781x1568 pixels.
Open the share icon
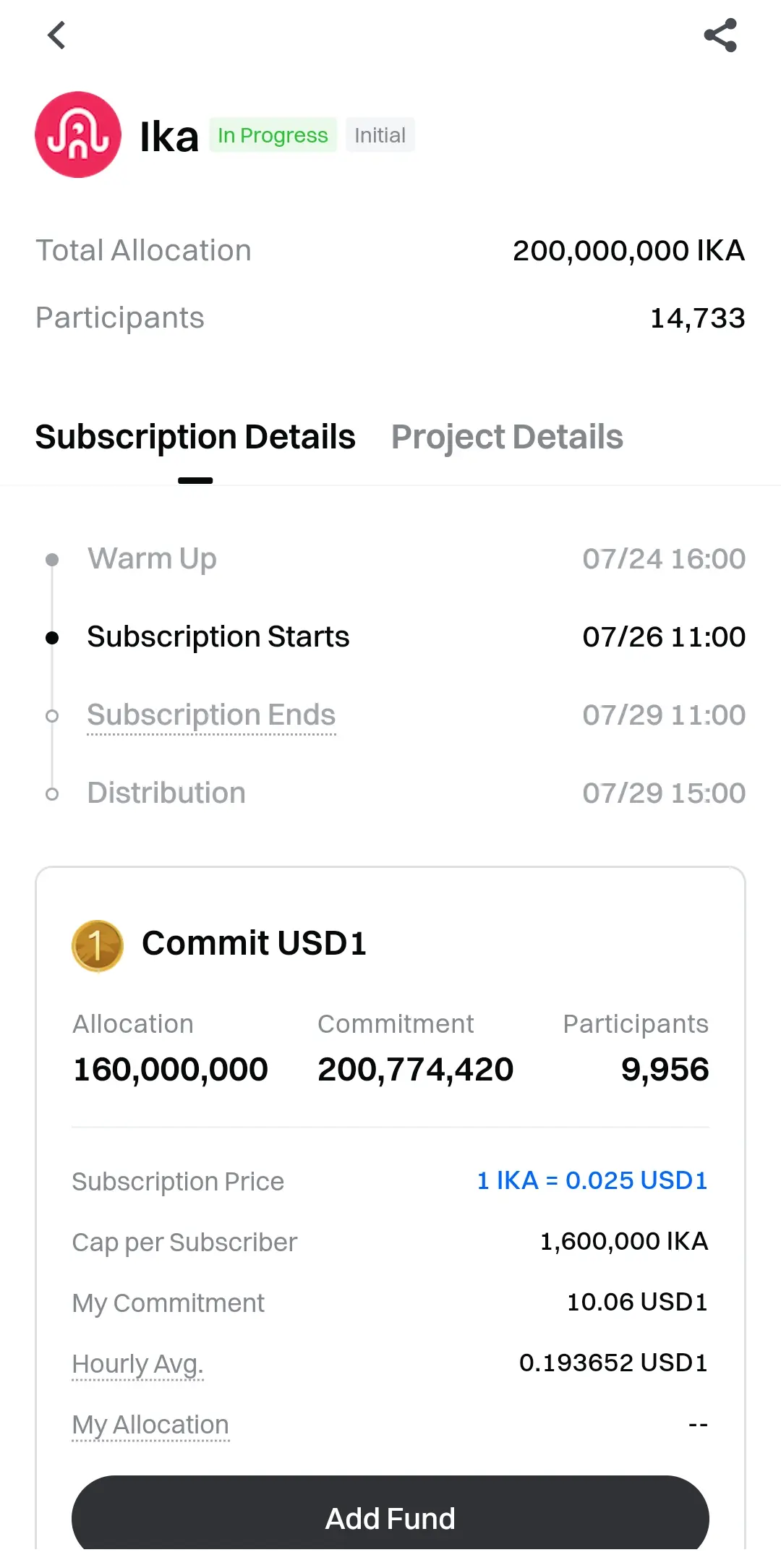[720, 35]
